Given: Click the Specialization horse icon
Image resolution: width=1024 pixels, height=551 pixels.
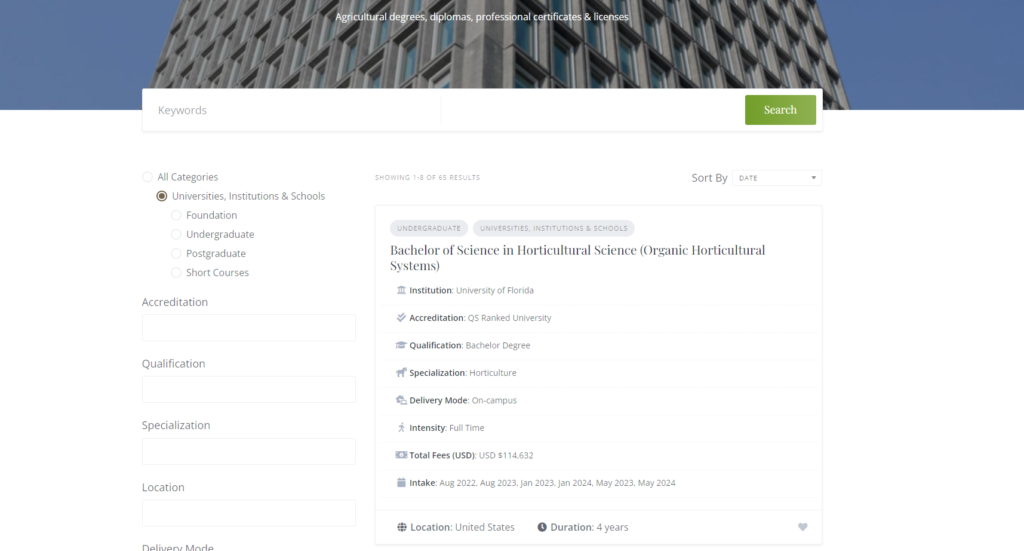Looking at the screenshot, I should pyautogui.click(x=401, y=373).
